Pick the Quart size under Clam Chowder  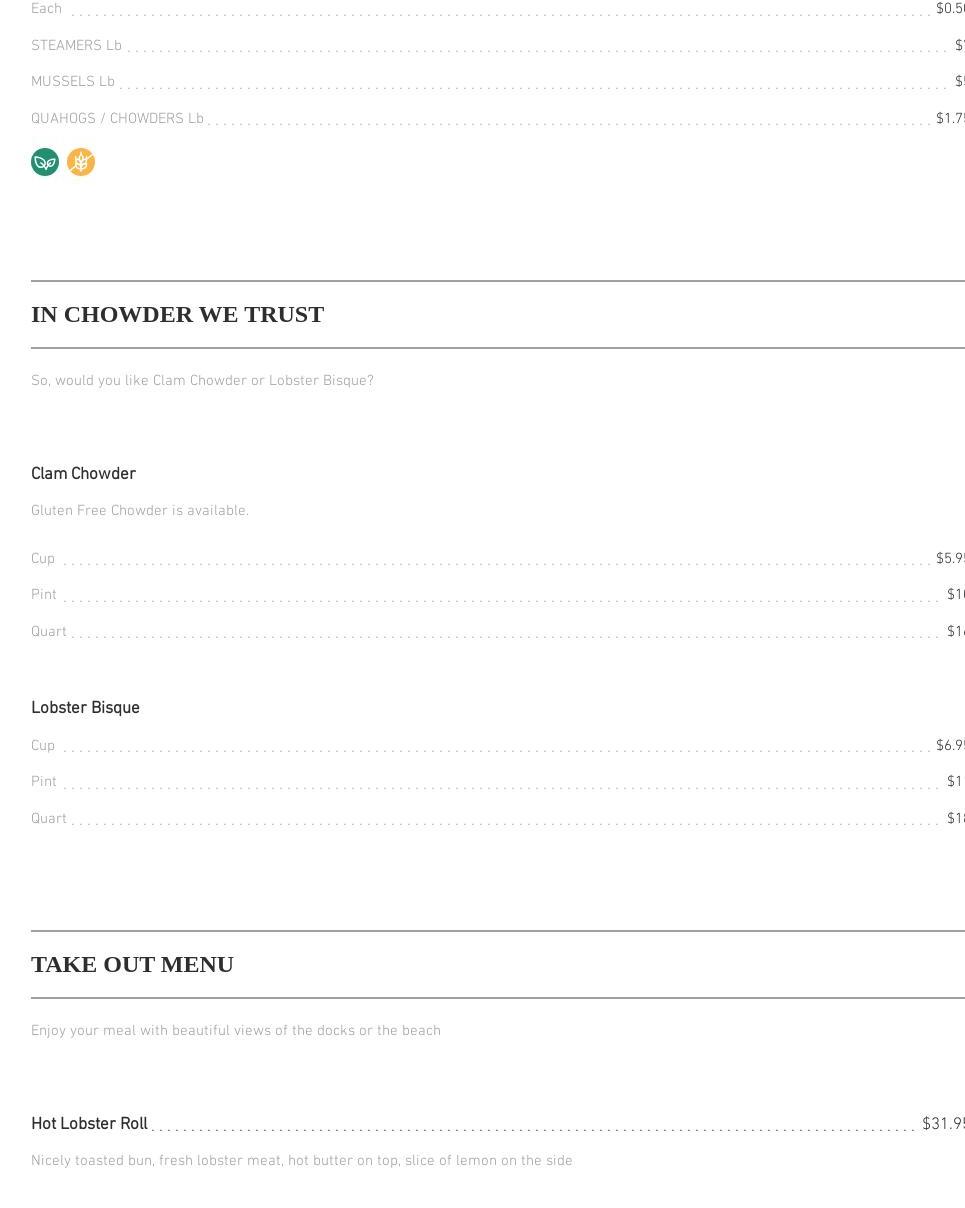pos(49,632)
